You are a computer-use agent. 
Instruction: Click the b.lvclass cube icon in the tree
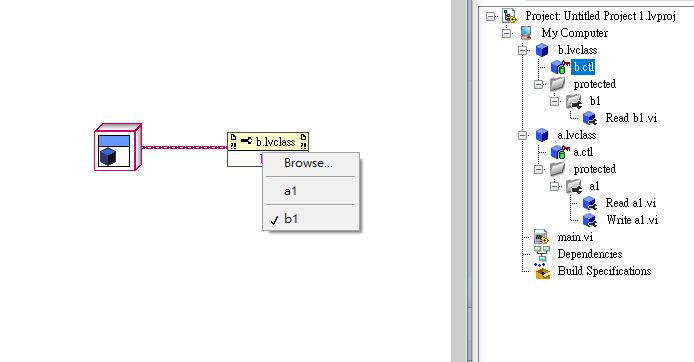click(x=542, y=50)
